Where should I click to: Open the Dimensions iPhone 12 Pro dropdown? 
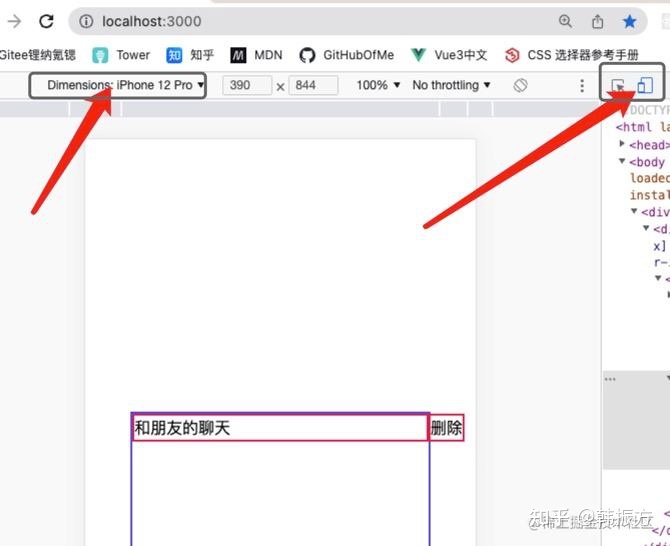click(x=118, y=85)
